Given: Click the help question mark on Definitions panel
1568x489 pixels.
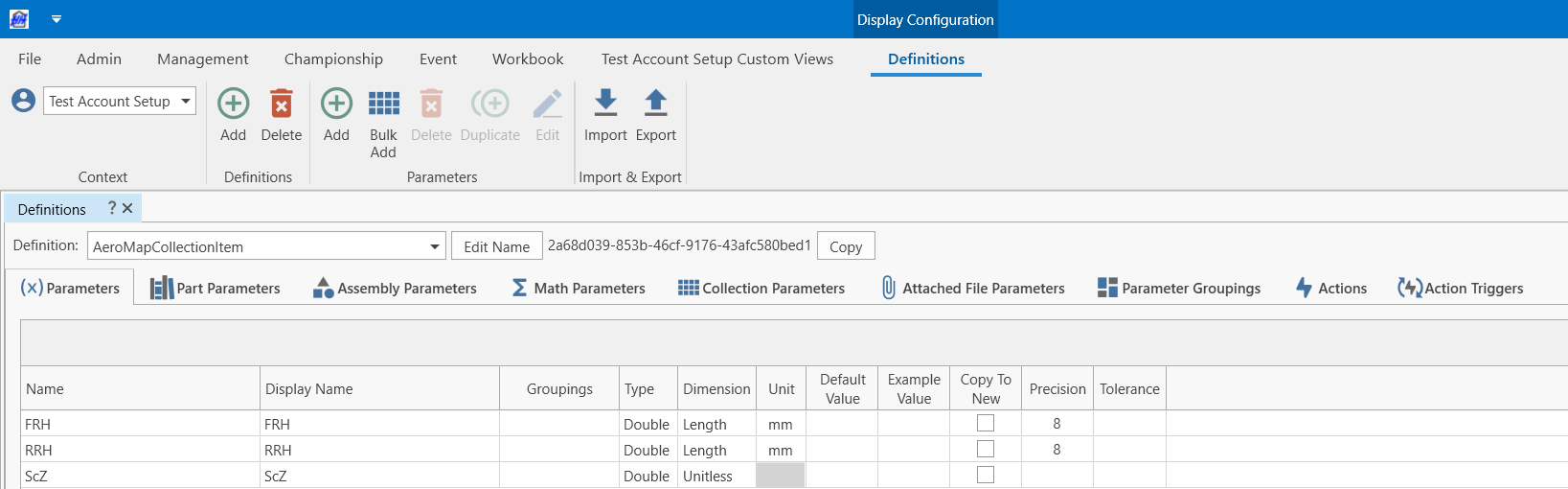Looking at the screenshot, I should [112, 208].
